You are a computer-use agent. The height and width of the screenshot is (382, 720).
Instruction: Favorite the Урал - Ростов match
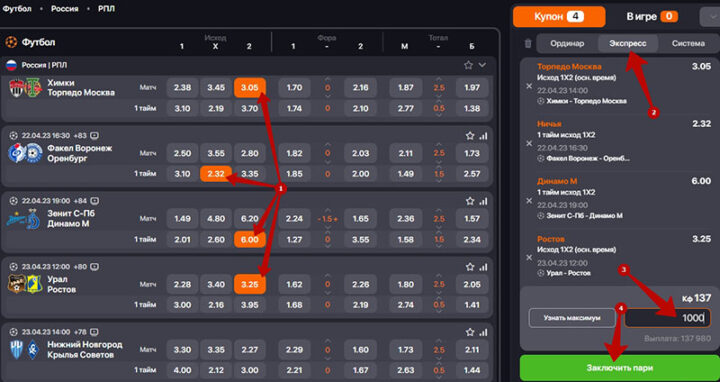tap(470, 267)
